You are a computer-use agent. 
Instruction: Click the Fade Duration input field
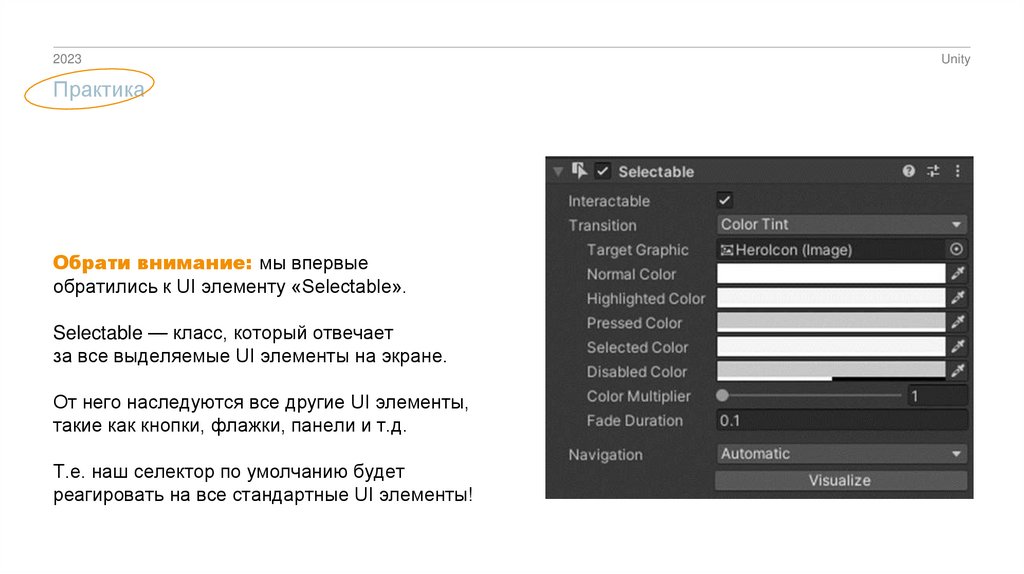point(841,421)
